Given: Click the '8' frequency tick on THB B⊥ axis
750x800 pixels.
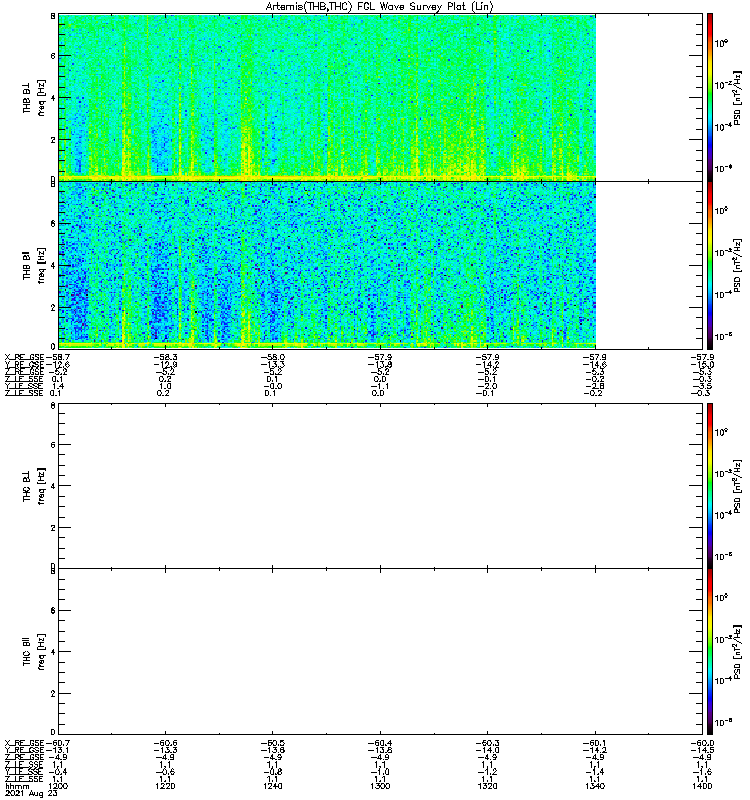Looking at the screenshot, I should [x=53, y=16].
